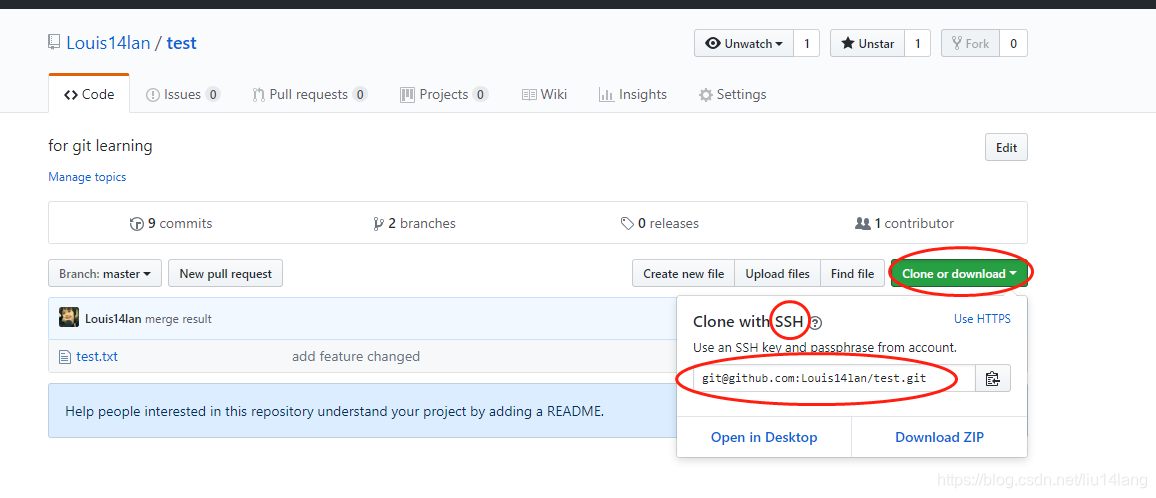Open Louis14lan user avatar in commit row
This screenshot has width=1156, height=498.
(69, 318)
